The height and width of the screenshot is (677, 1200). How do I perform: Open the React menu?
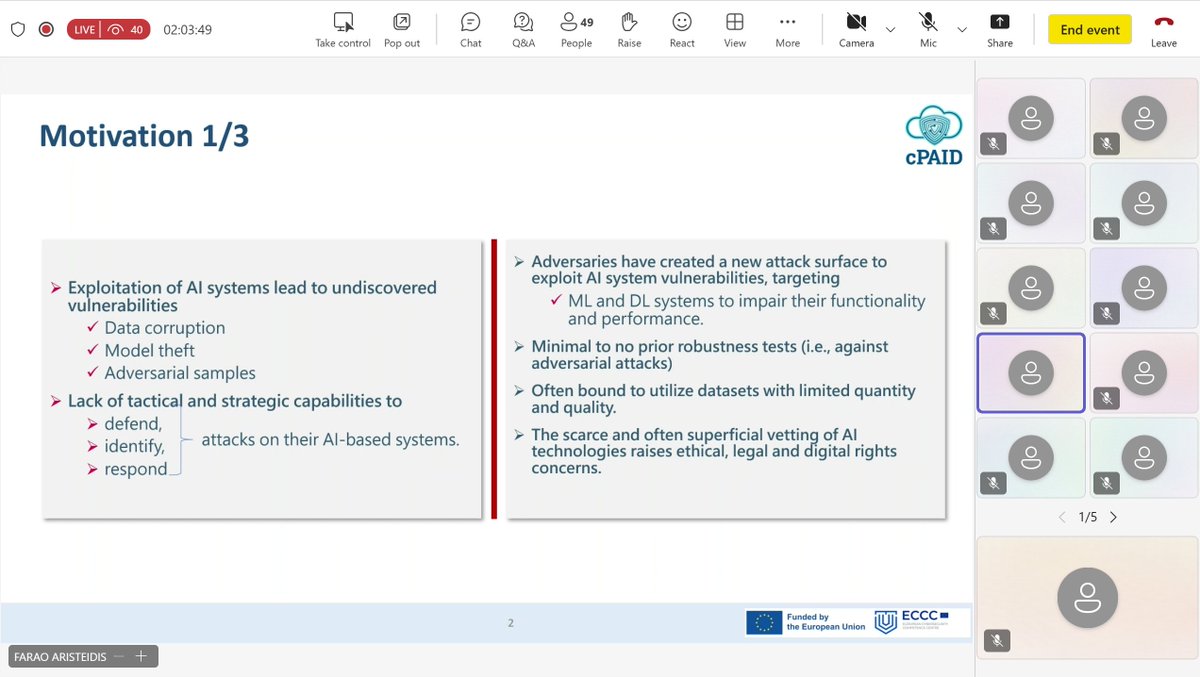tap(681, 28)
